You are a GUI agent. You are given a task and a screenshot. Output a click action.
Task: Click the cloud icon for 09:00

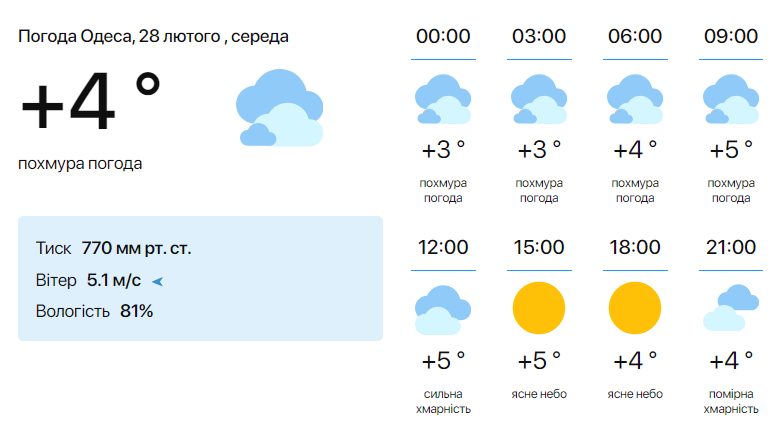coord(730,99)
